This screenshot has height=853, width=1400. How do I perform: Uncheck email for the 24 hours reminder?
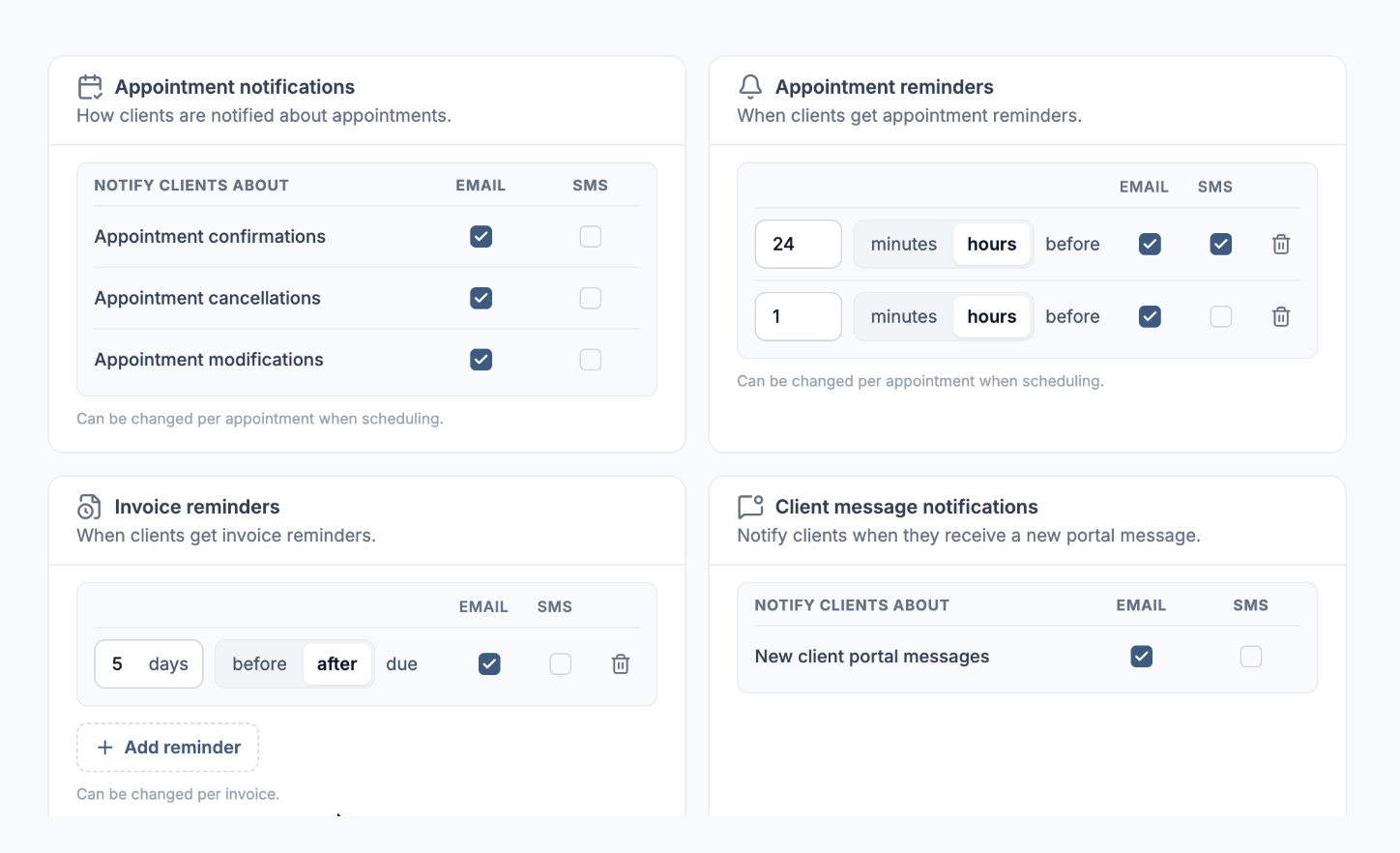(x=1150, y=245)
